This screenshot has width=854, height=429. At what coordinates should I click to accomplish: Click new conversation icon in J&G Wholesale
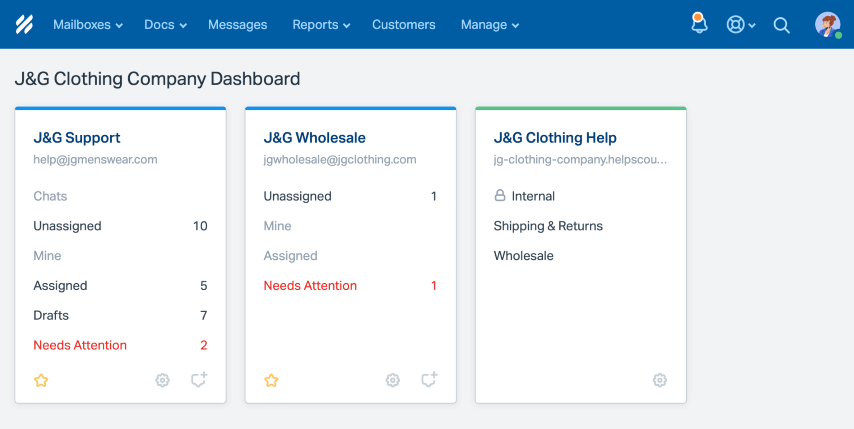[x=429, y=380]
